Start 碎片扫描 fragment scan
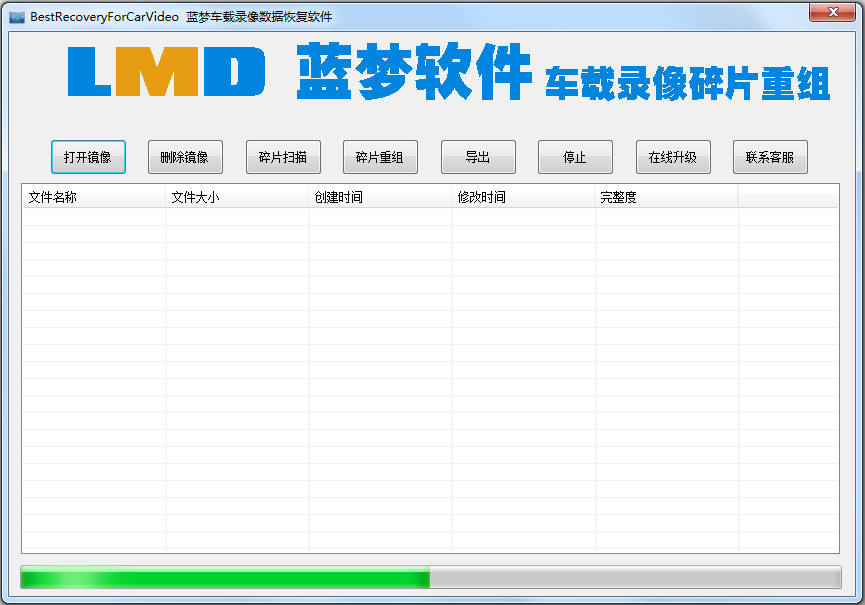865x605 pixels. [283, 157]
